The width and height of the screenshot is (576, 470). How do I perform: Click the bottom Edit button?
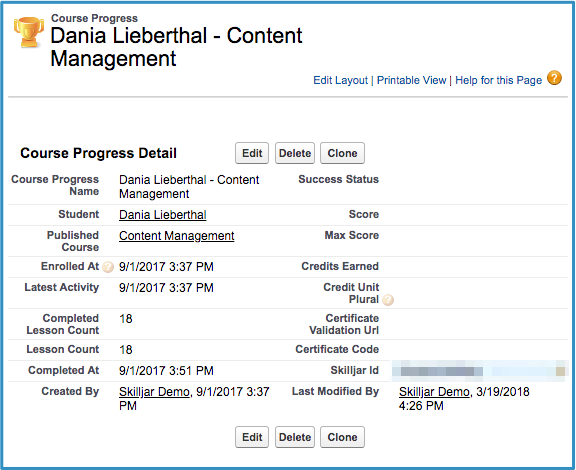(x=252, y=437)
